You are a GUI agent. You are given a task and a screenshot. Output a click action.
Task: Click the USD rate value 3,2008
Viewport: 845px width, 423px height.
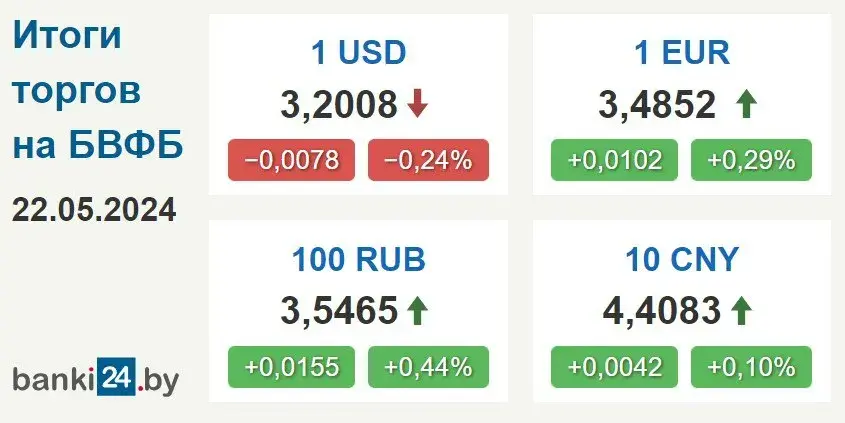(x=339, y=105)
